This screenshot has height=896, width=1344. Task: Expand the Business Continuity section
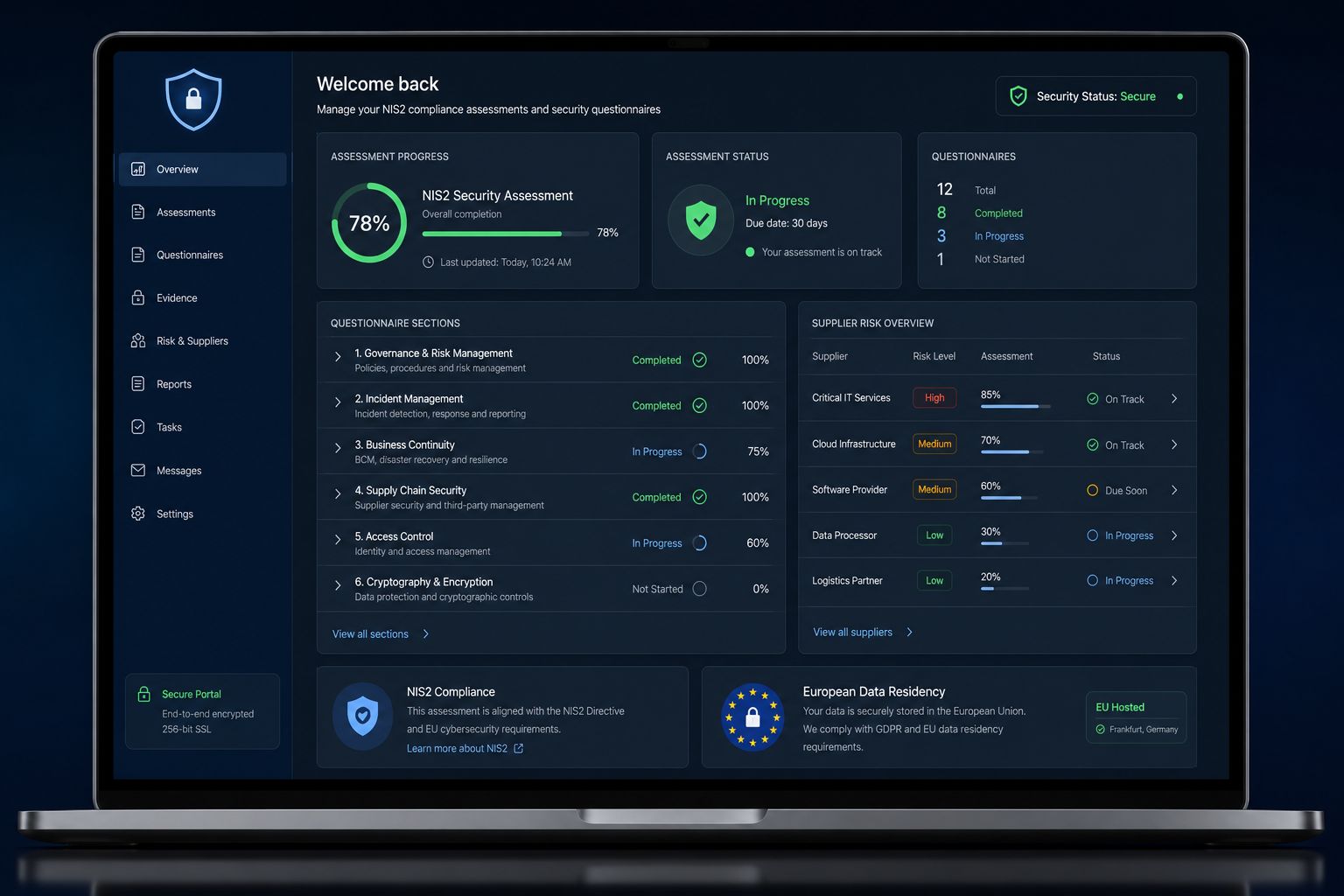tap(338, 448)
